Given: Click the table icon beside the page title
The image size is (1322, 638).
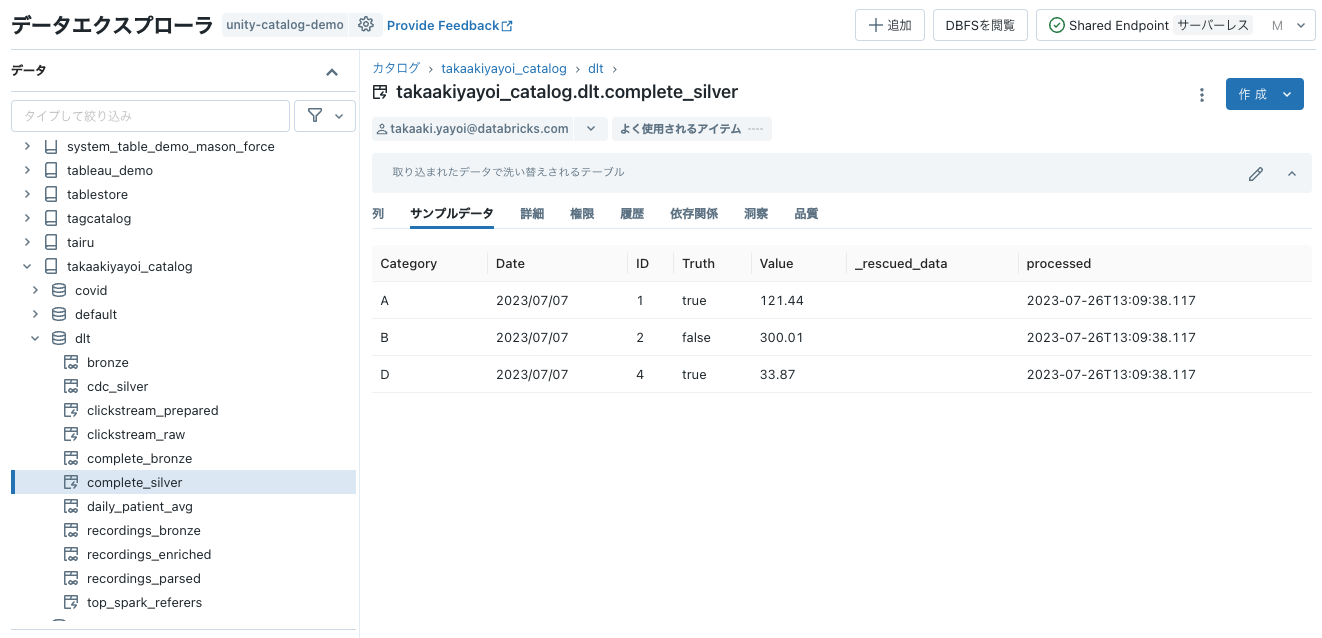Looking at the screenshot, I should (379, 91).
